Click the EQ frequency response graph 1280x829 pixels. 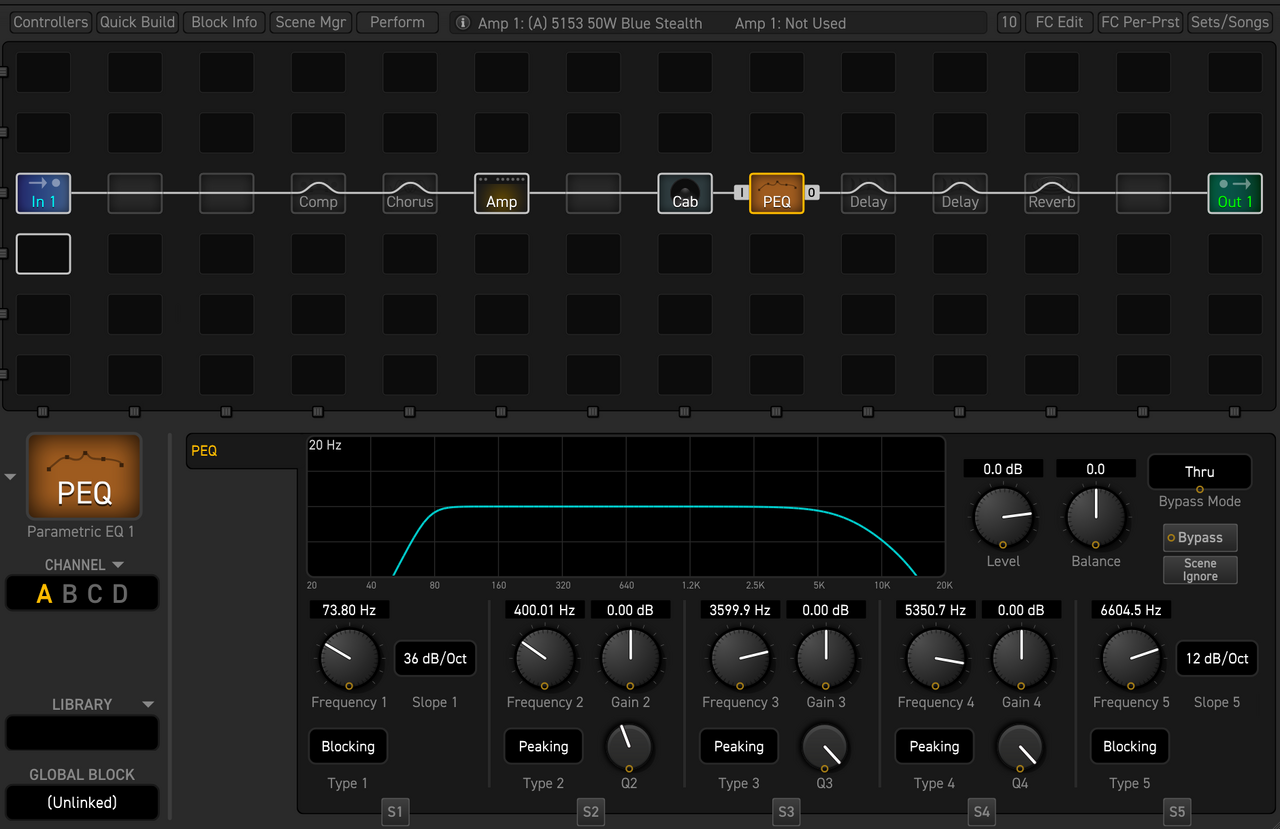pyautogui.click(x=626, y=506)
